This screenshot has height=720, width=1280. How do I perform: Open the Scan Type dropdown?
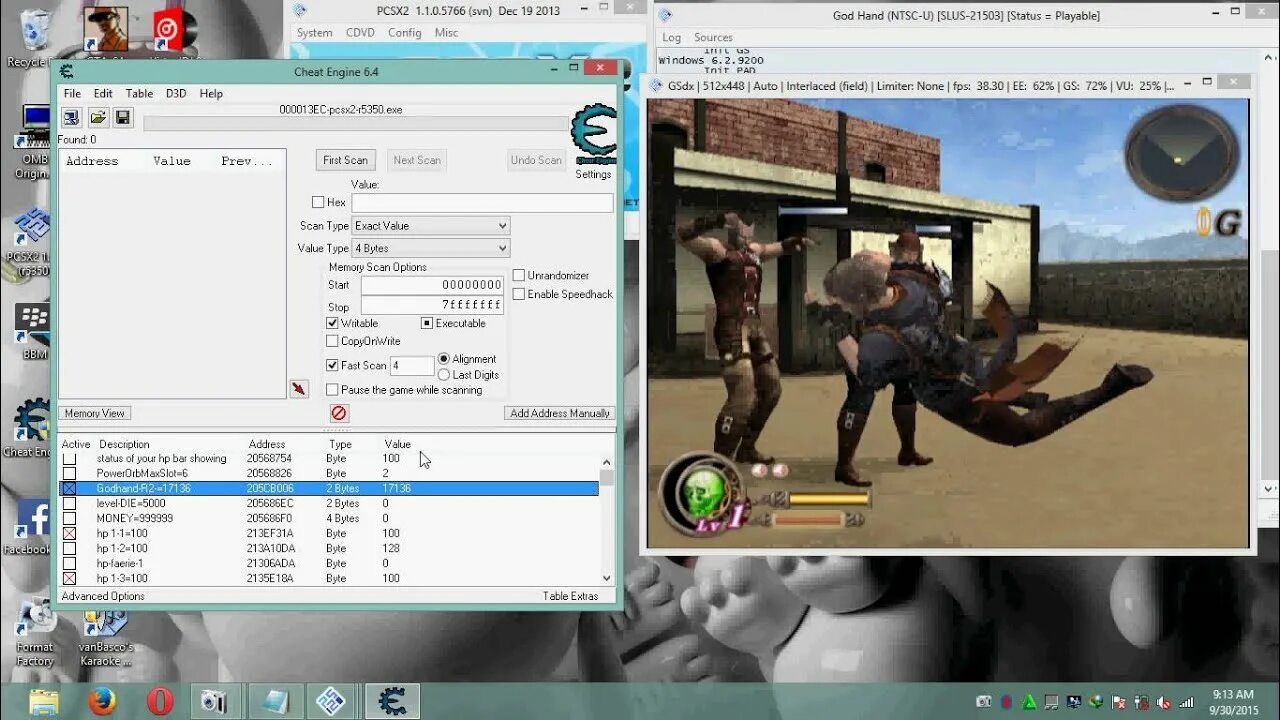click(431, 226)
